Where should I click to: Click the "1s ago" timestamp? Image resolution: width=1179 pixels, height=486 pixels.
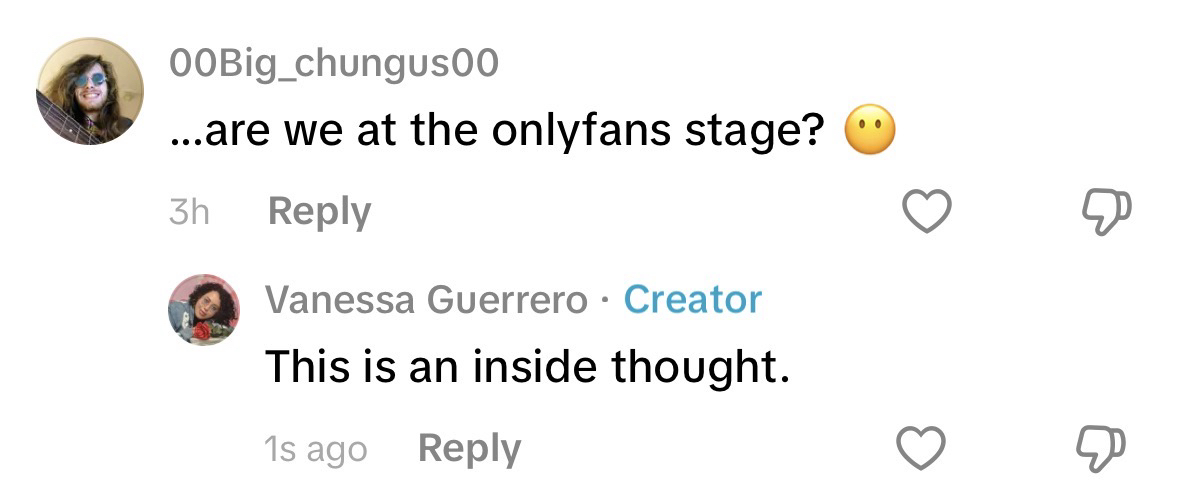click(x=316, y=449)
